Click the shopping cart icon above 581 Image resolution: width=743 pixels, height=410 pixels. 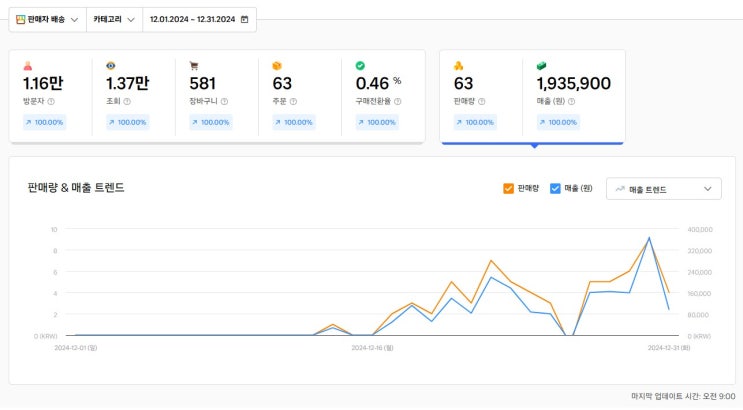[194, 66]
